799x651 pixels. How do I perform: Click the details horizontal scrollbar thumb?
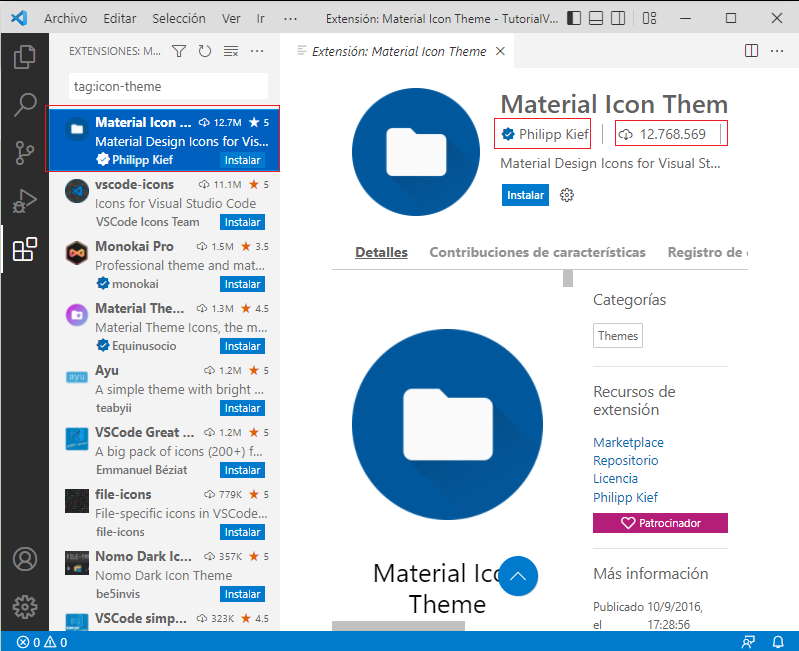pos(398,626)
